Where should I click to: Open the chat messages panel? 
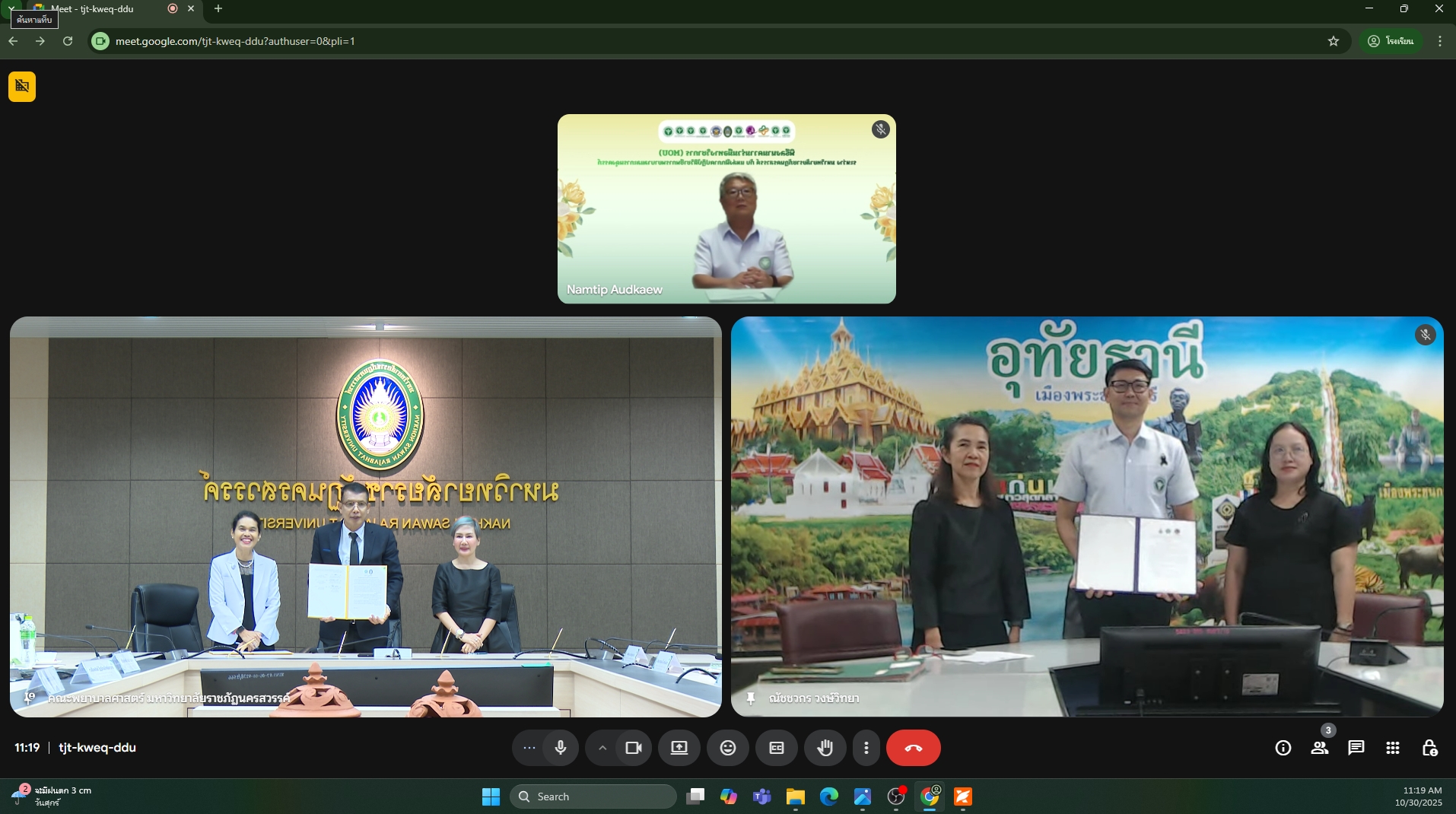point(1356,748)
